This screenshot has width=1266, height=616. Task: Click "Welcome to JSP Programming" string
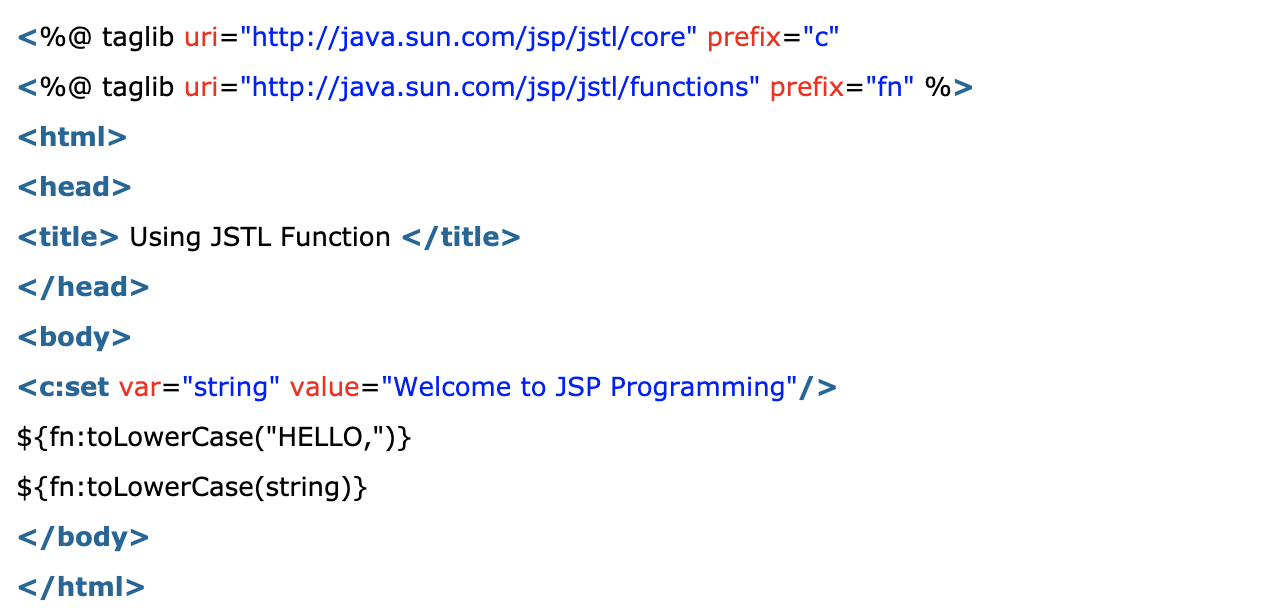(x=590, y=387)
